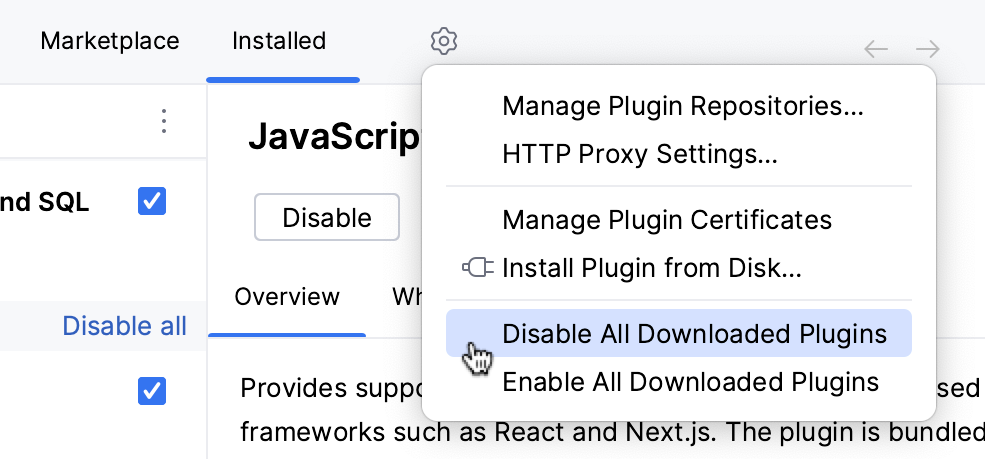Open the plugins gear settings icon
Screen dimensions: 985x459
point(444,42)
